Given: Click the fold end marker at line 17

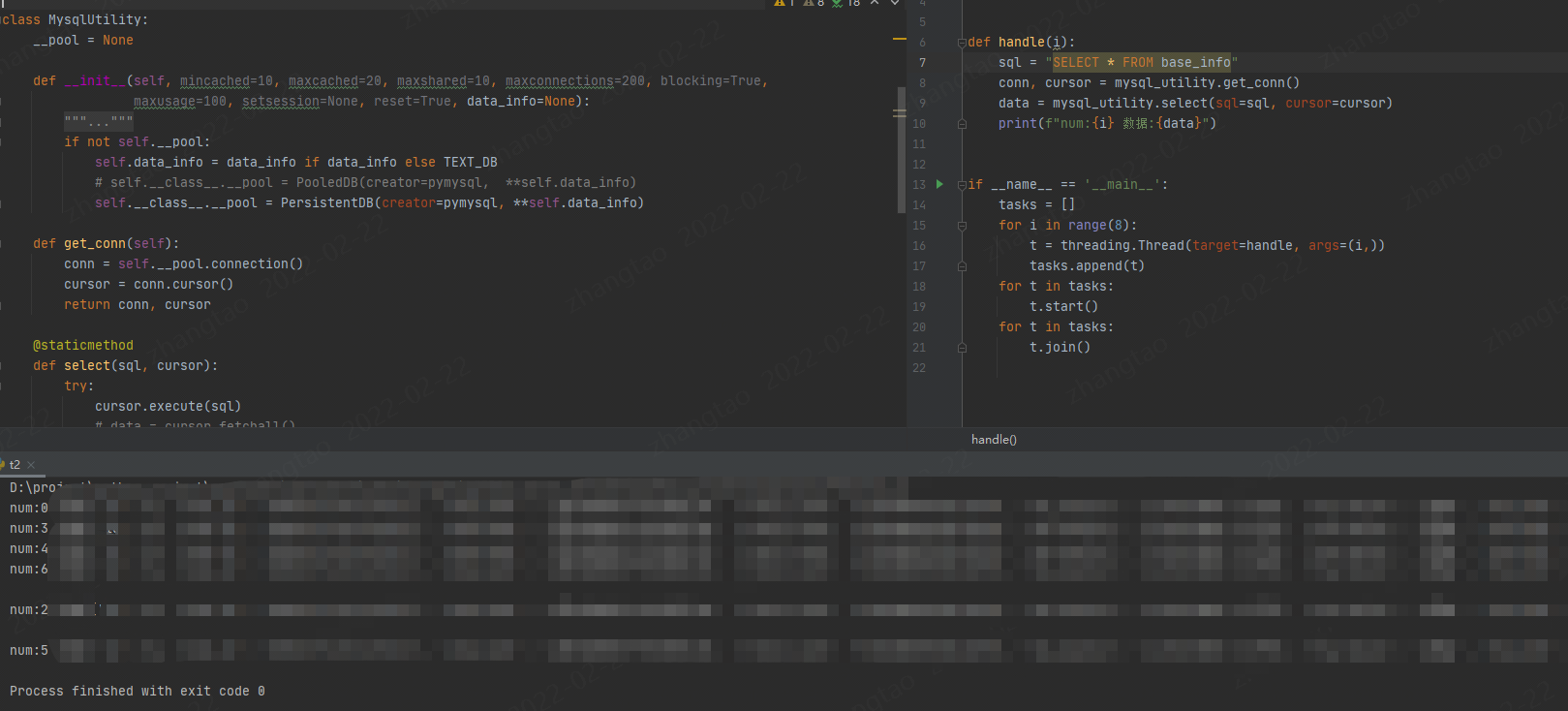Looking at the screenshot, I should tap(962, 266).
